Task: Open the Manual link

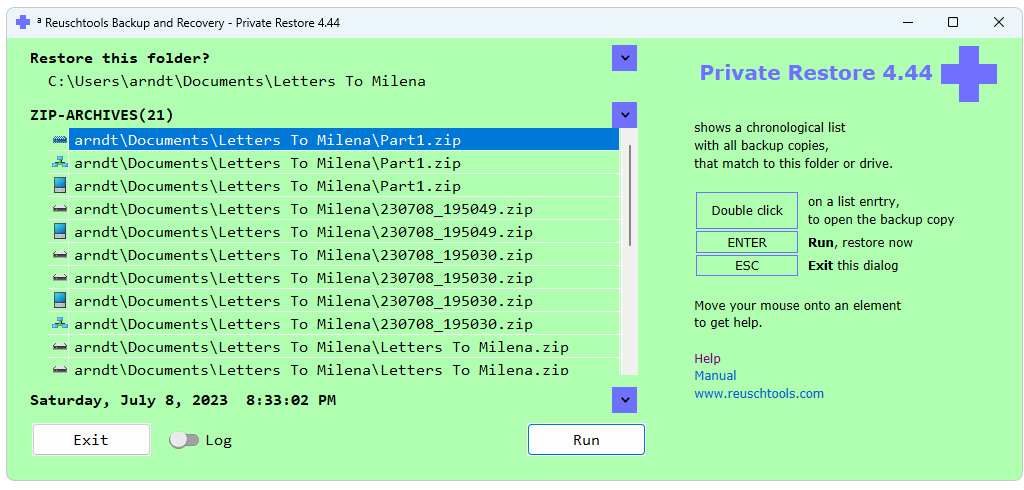Action: [x=715, y=376]
